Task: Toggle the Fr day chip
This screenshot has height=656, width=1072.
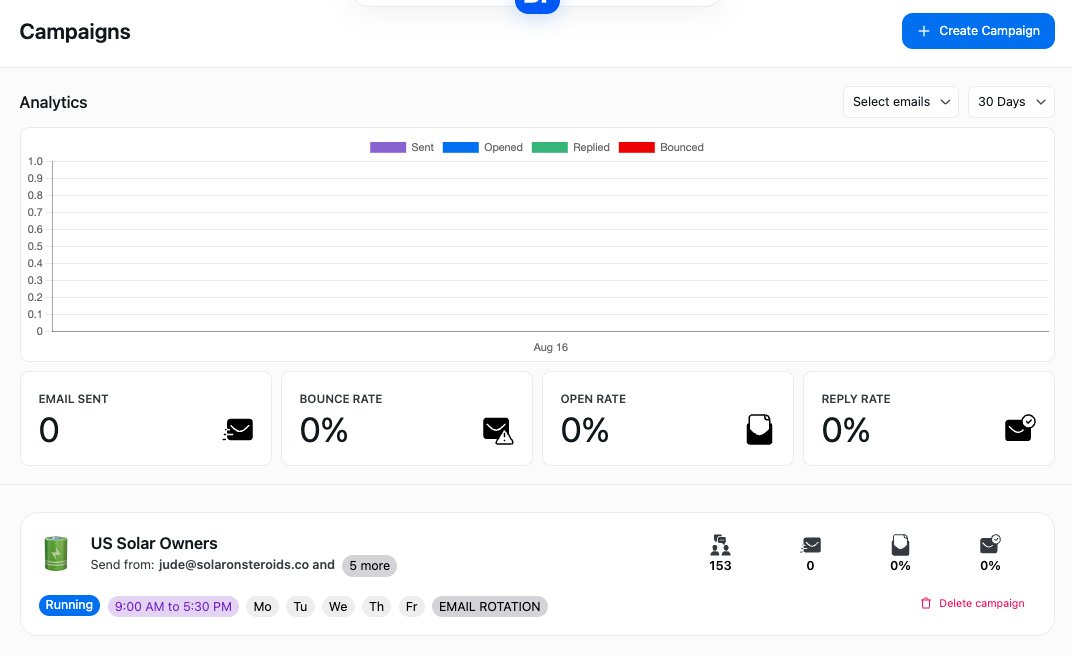Action: pos(412,607)
